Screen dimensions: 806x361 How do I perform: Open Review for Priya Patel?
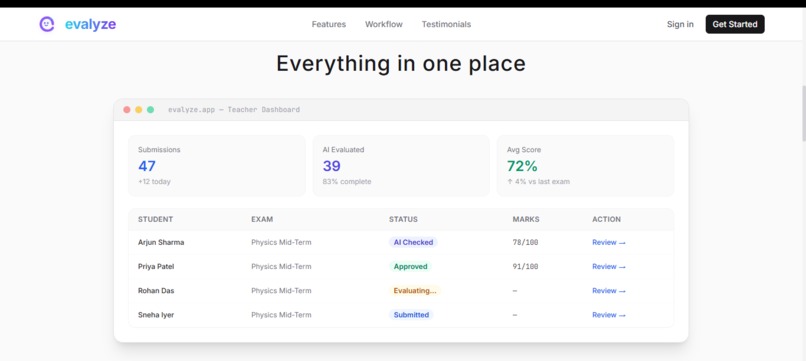(x=609, y=266)
